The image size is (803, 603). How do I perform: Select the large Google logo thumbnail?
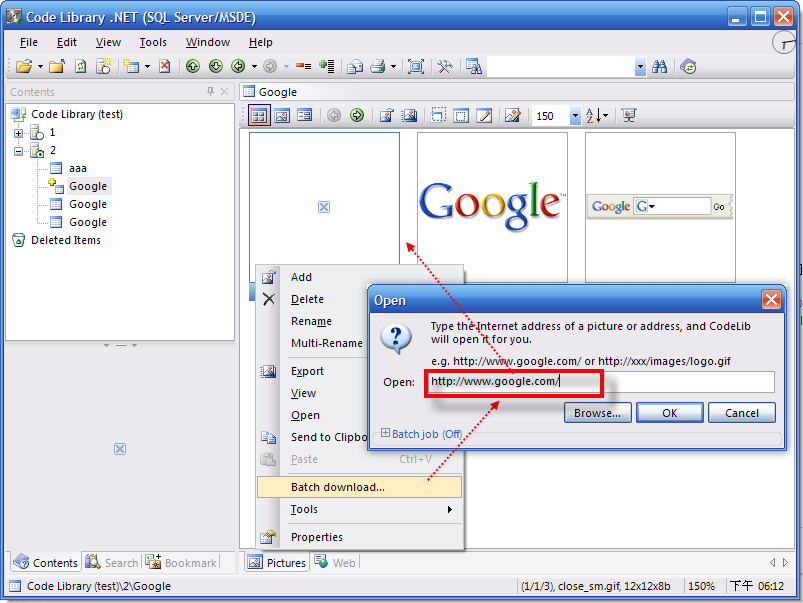(492, 207)
